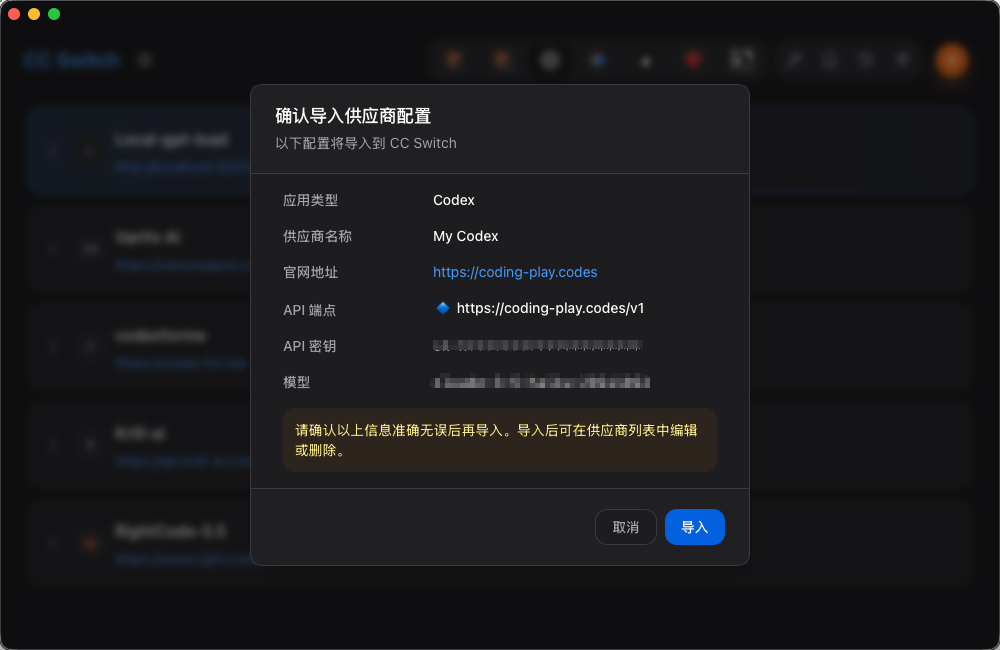The width and height of the screenshot is (1000, 650).
Task: Click the 官网地址 label
Action: 311,272
